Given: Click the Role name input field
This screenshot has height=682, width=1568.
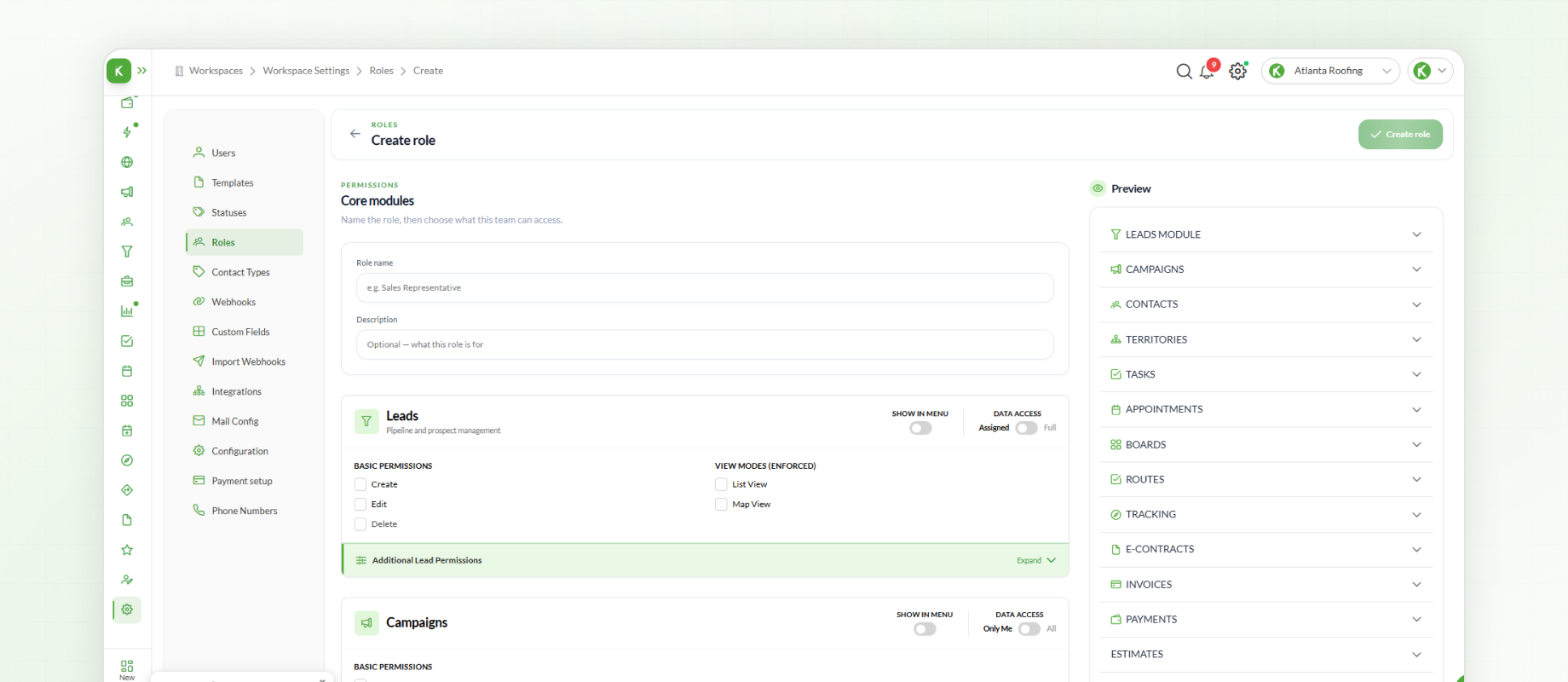Looking at the screenshot, I should (x=705, y=288).
